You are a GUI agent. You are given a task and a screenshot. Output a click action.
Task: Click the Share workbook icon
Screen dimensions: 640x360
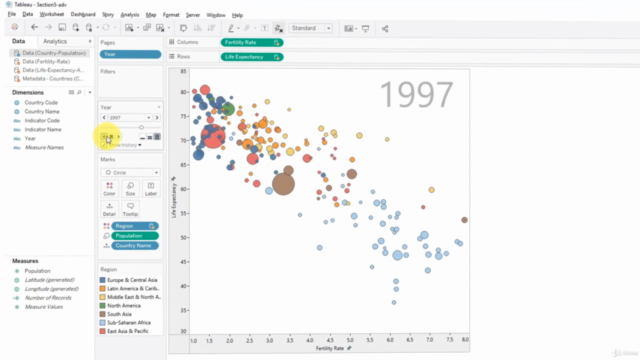[x=385, y=28]
